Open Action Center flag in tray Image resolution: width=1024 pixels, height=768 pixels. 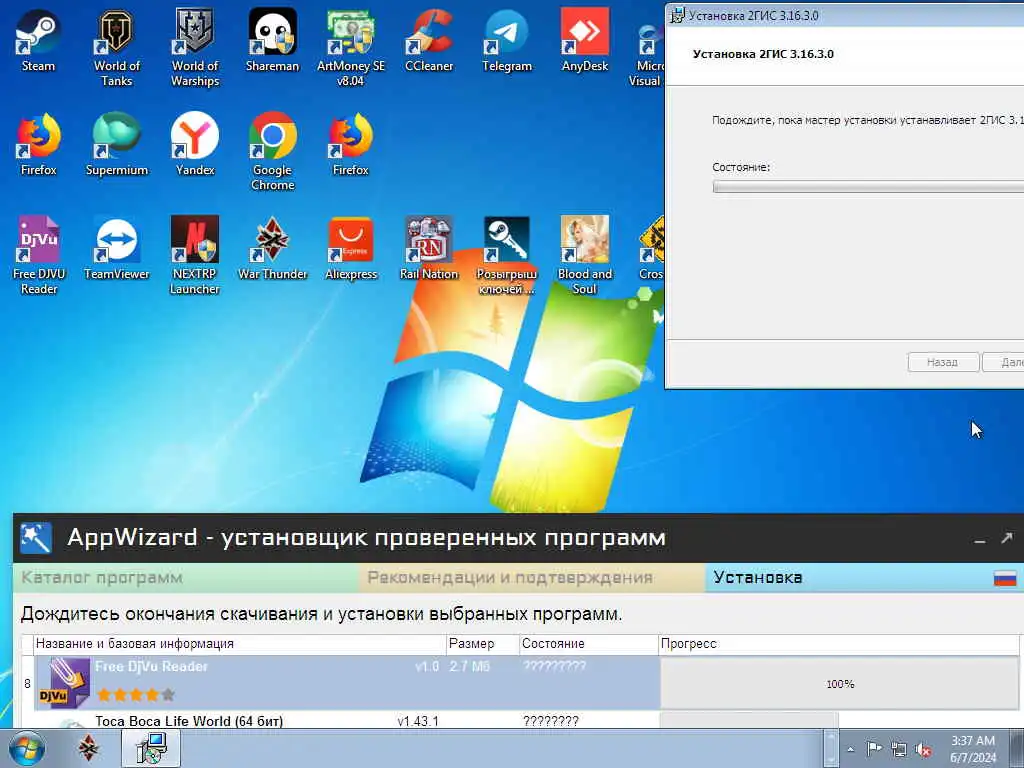[x=874, y=748]
